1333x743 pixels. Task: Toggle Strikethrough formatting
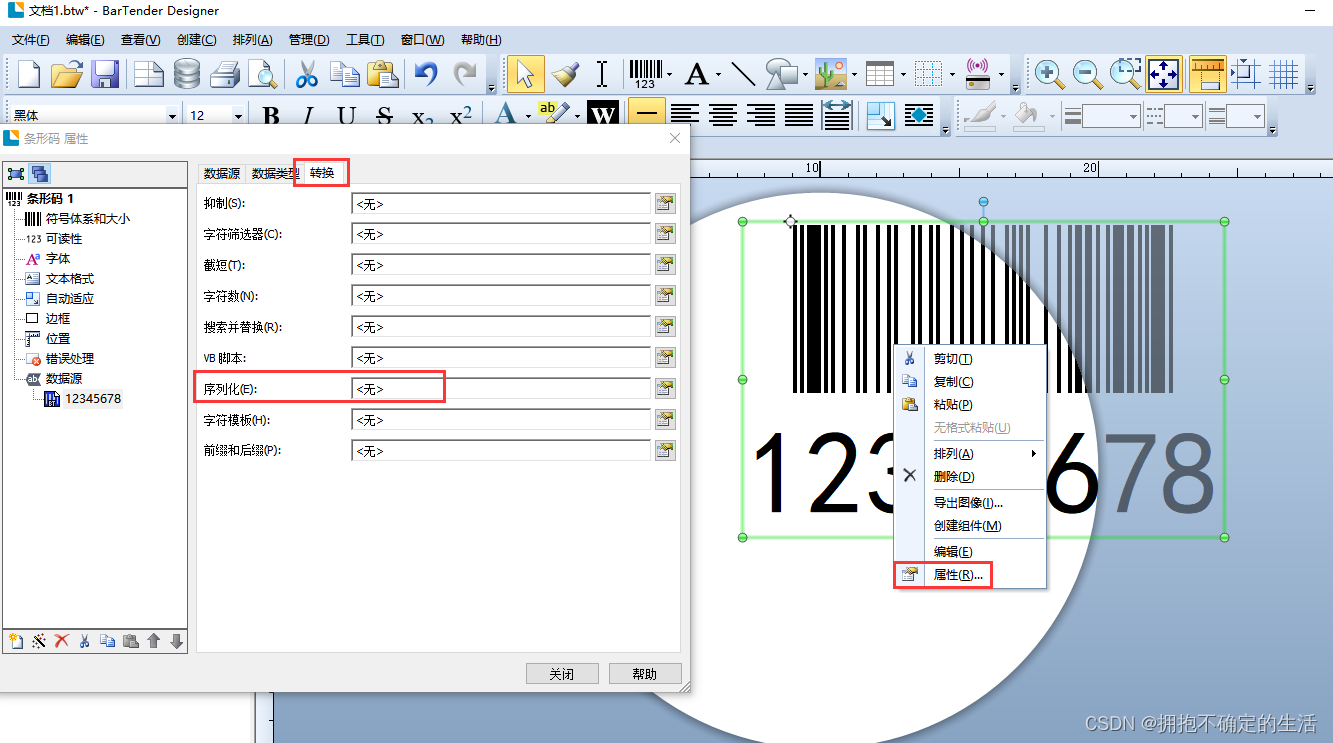[x=384, y=116]
